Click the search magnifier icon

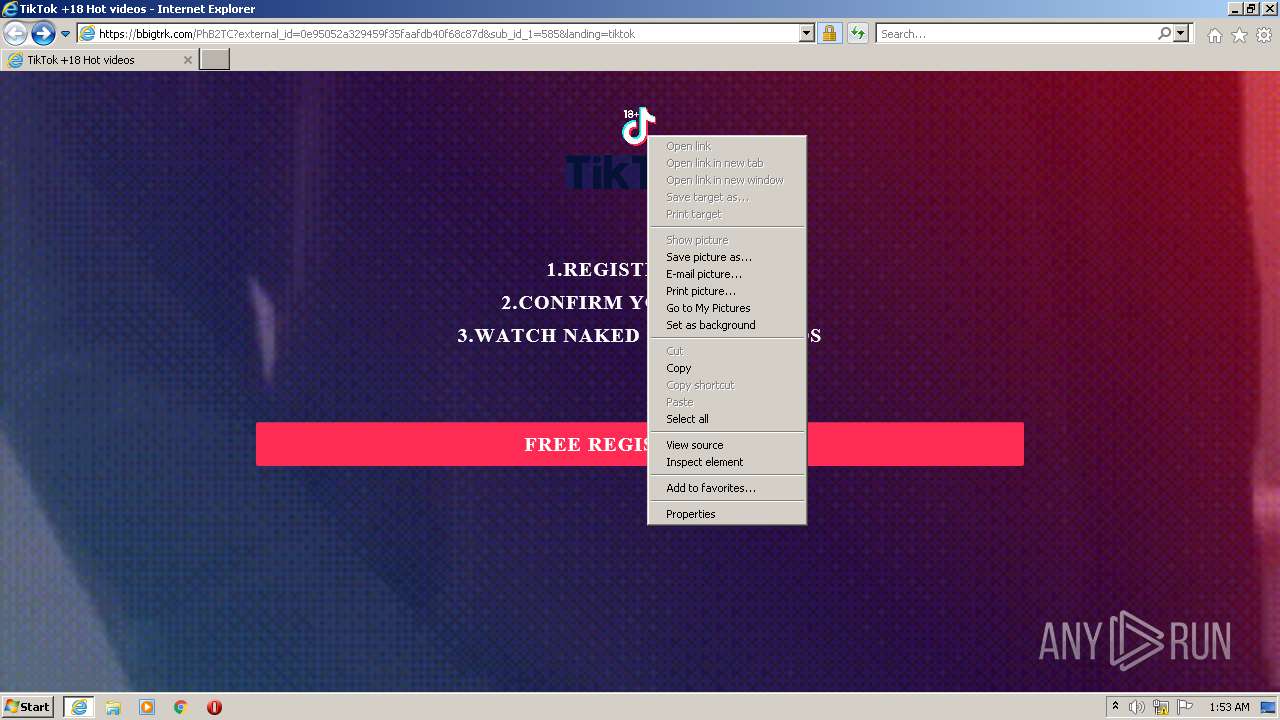[1164, 34]
